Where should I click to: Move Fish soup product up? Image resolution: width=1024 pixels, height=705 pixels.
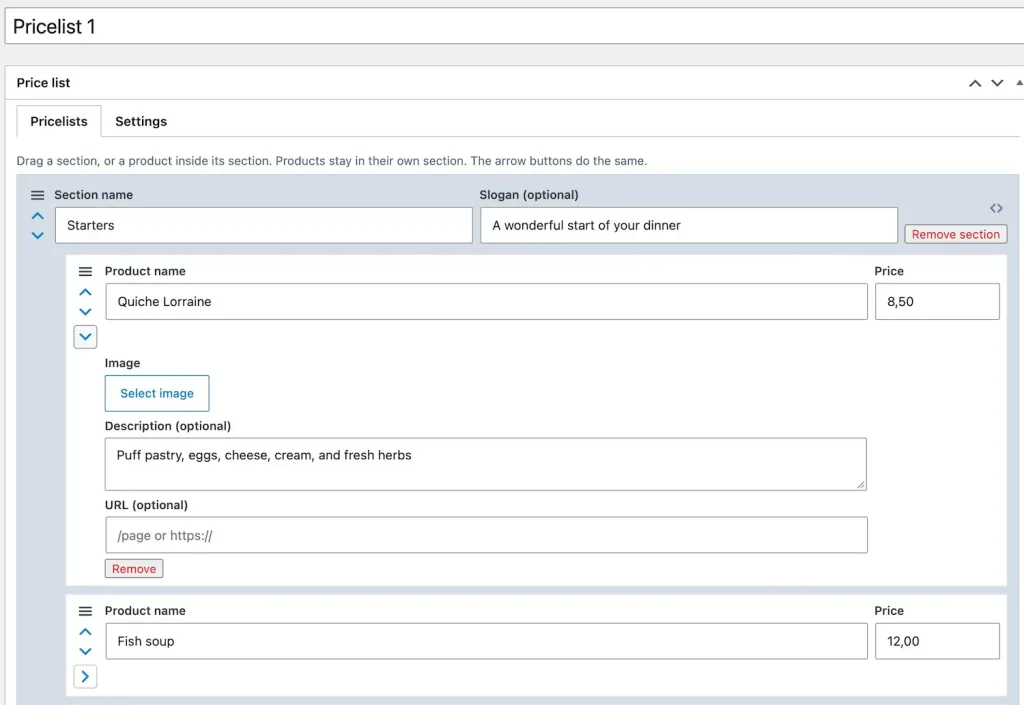click(x=85, y=631)
